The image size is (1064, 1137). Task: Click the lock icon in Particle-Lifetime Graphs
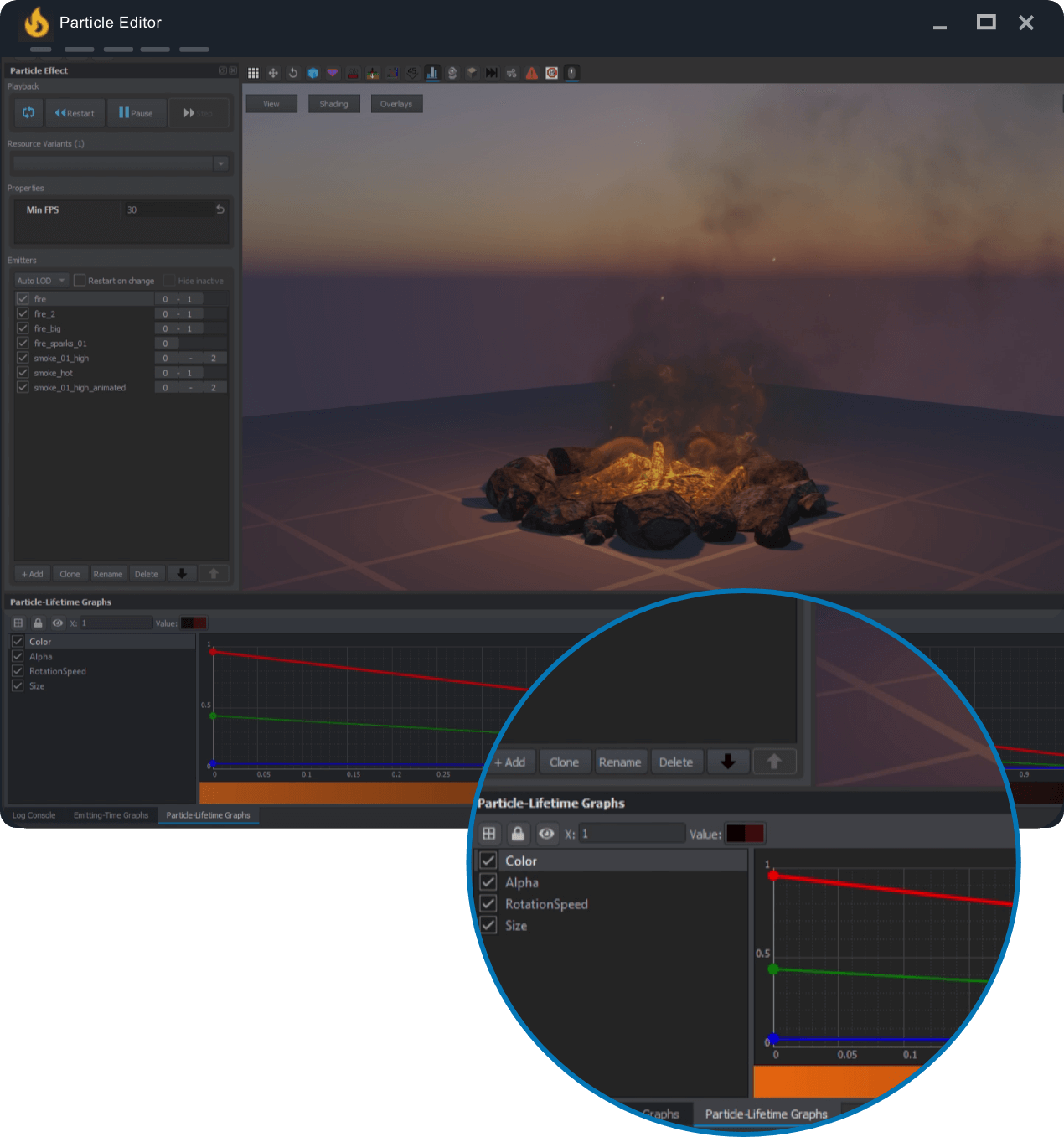click(x=38, y=623)
